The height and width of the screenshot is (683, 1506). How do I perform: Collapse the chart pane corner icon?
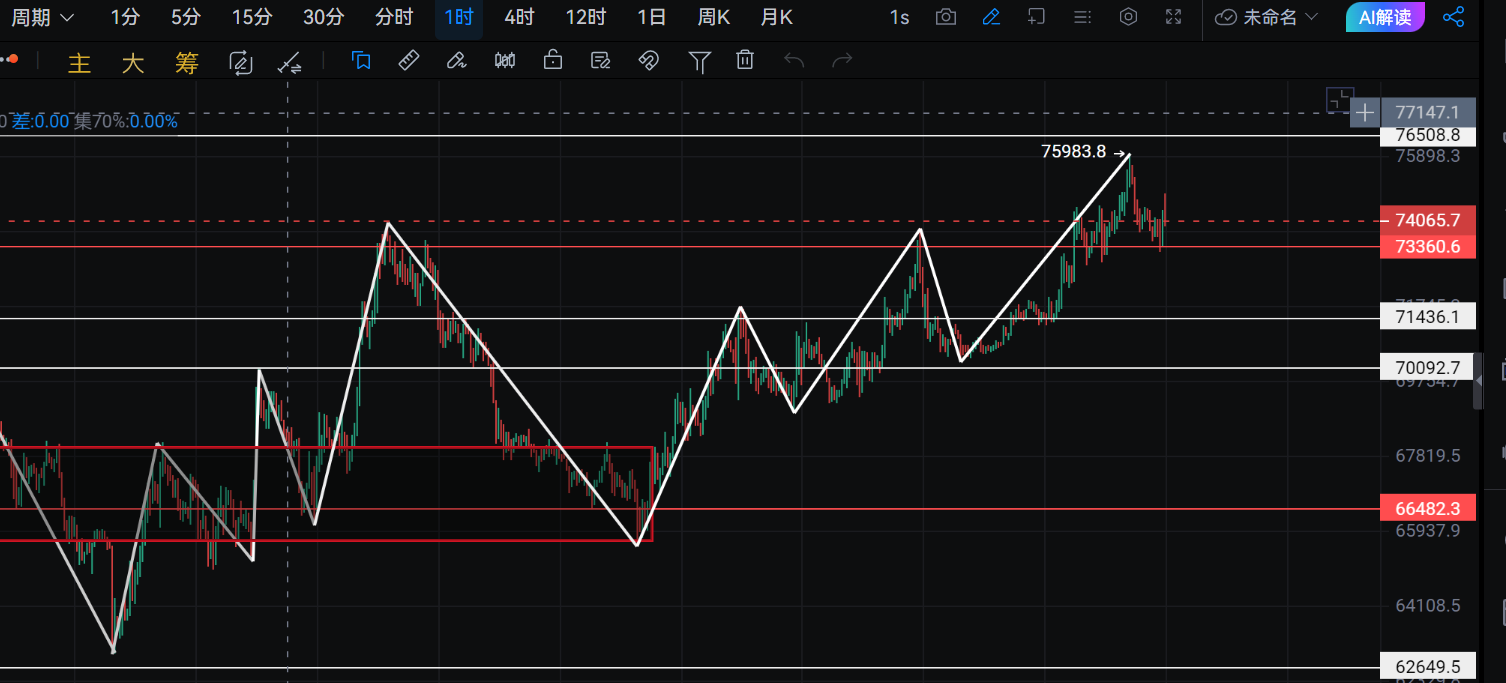click(x=1337, y=99)
